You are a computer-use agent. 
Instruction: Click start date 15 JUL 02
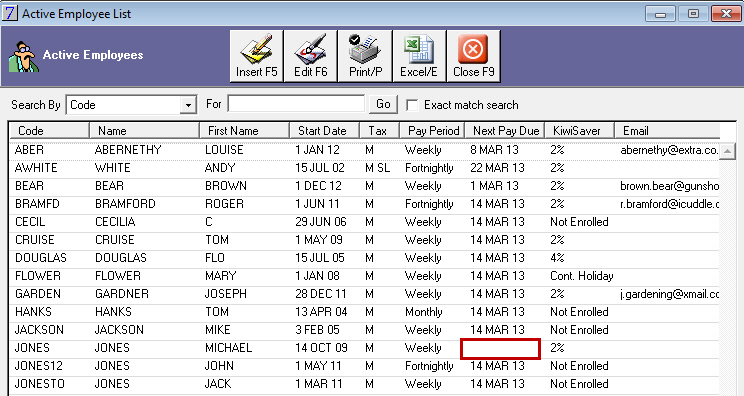[x=320, y=168]
